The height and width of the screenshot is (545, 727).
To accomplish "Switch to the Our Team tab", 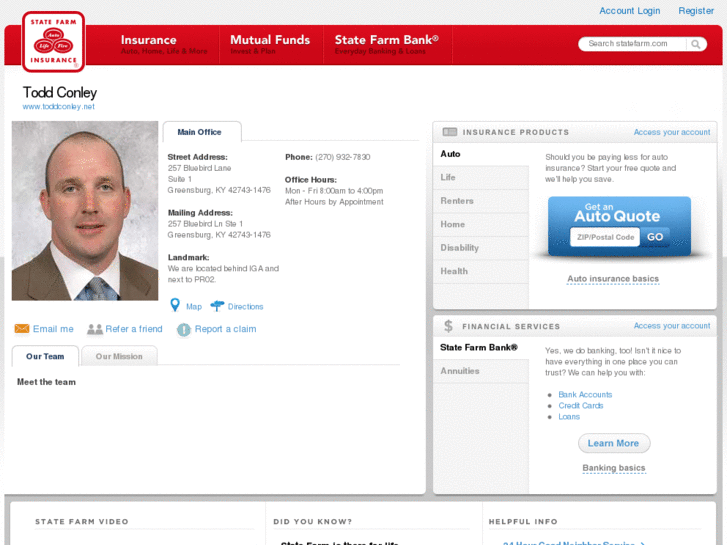I will 45,356.
